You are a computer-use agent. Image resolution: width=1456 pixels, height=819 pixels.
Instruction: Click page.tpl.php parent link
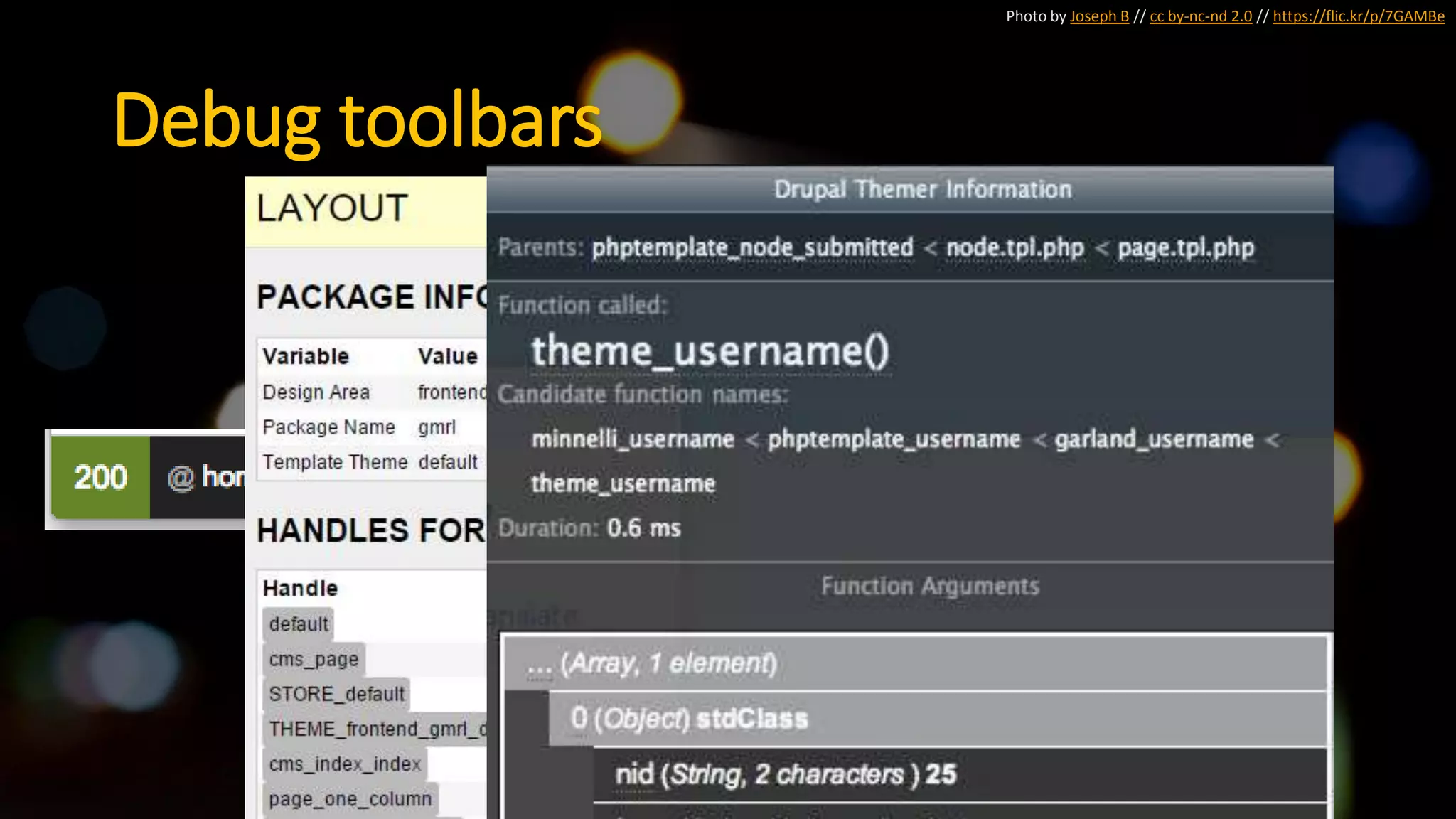point(1186,247)
